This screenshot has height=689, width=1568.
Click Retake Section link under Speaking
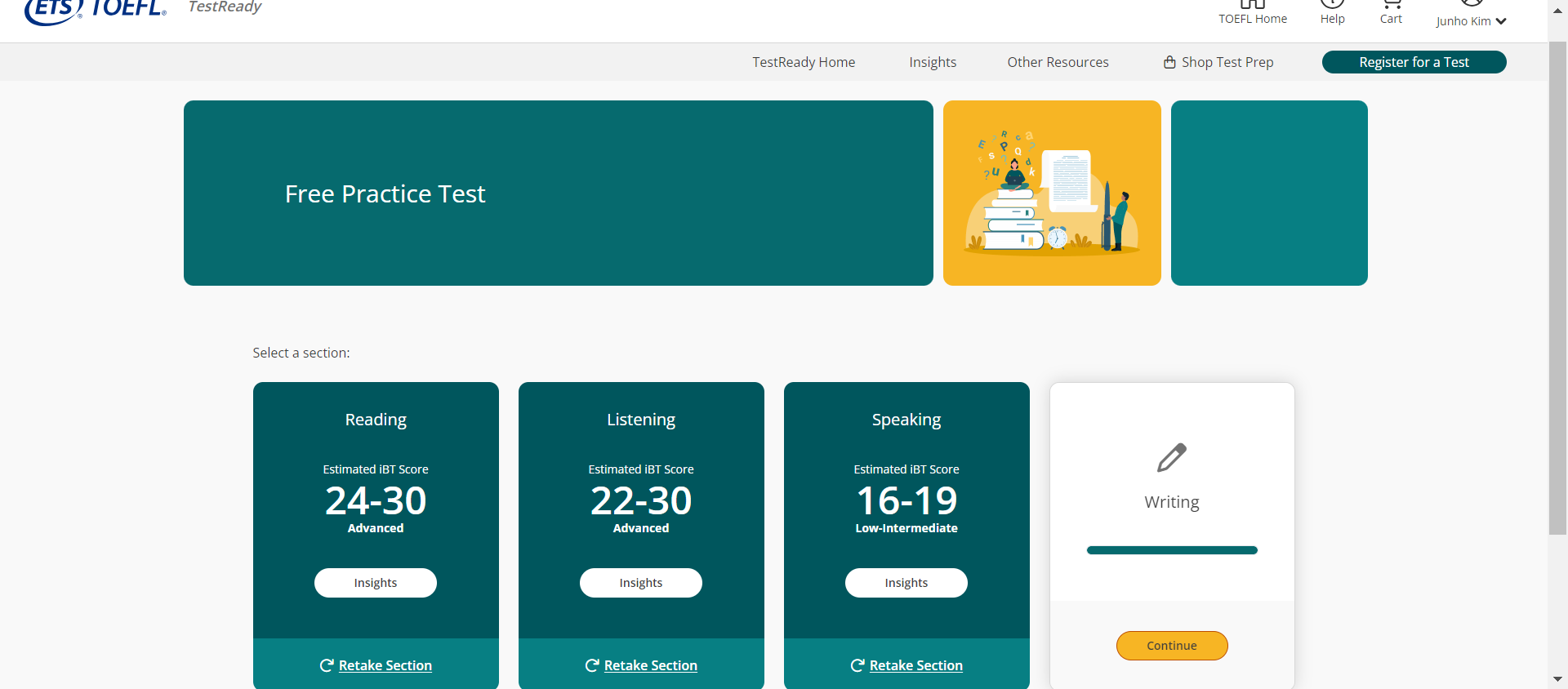click(916, 665)
